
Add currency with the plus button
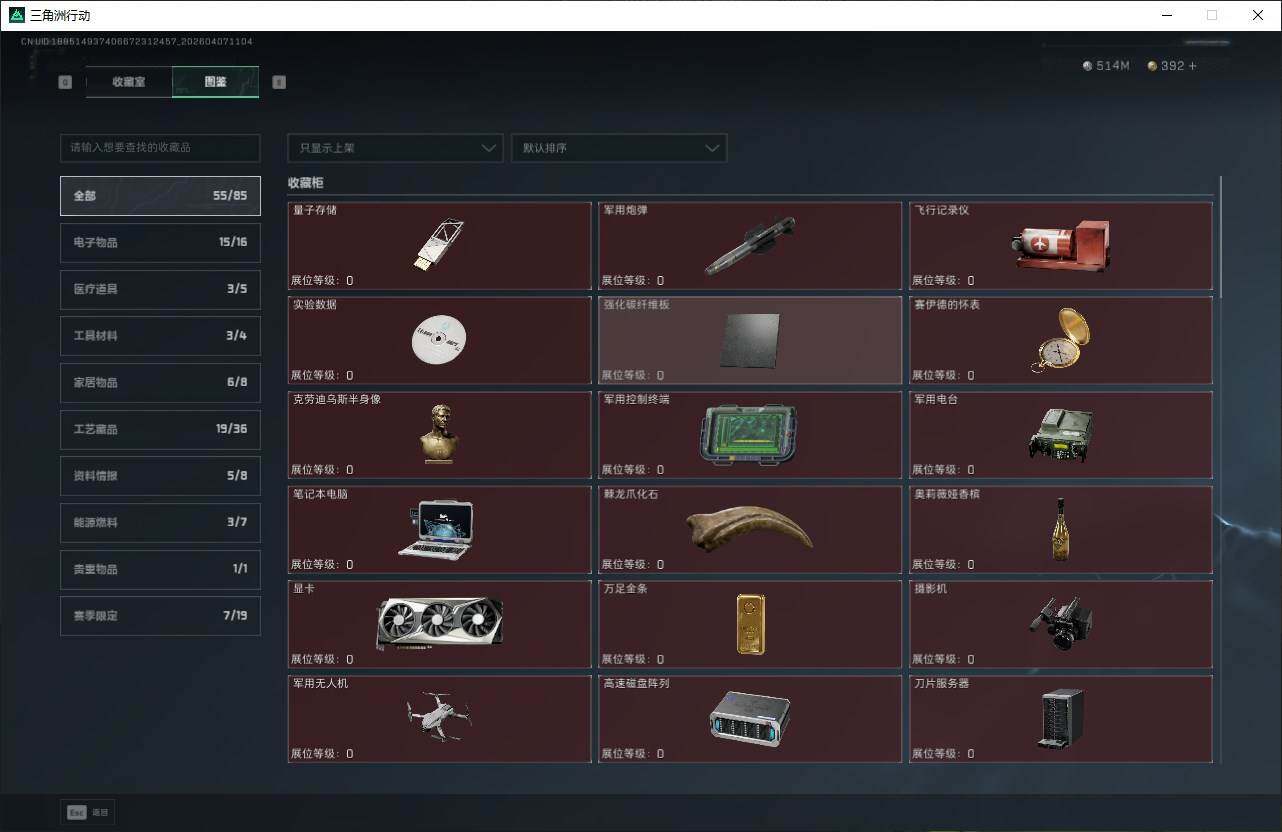(x=1192, y=66)
